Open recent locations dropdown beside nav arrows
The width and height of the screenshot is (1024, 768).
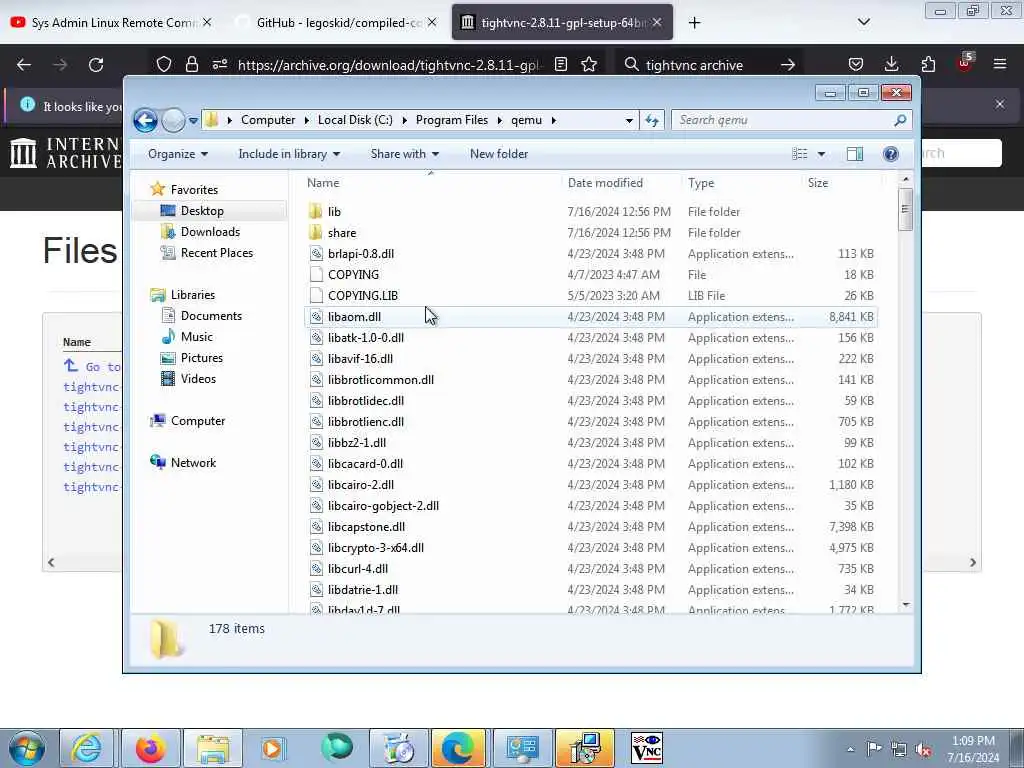193,120
